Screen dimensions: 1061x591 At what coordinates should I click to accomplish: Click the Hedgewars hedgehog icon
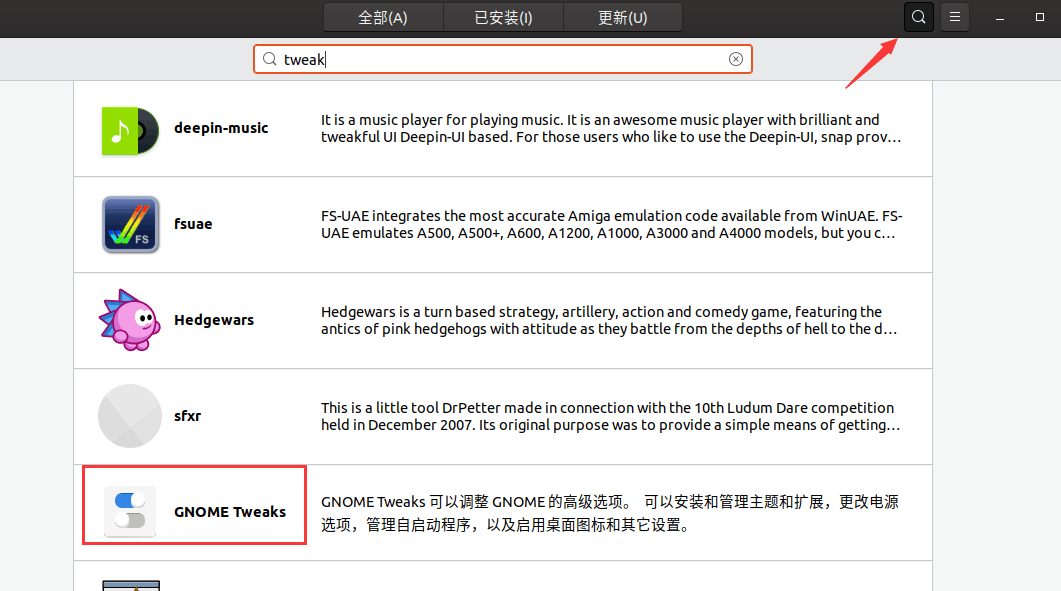[x=130, y=320]
